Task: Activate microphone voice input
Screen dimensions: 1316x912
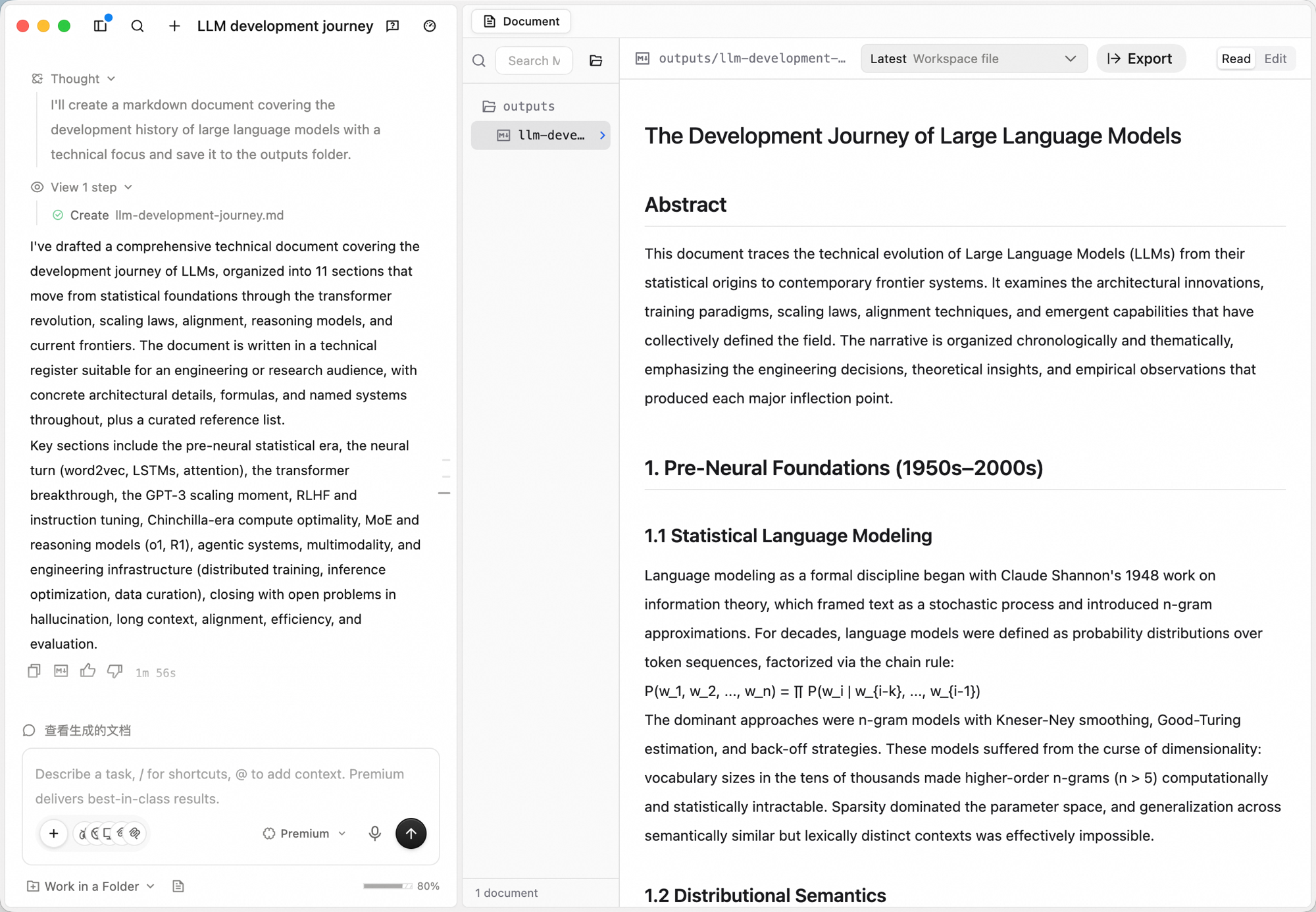Action: [x=375, y=833]
